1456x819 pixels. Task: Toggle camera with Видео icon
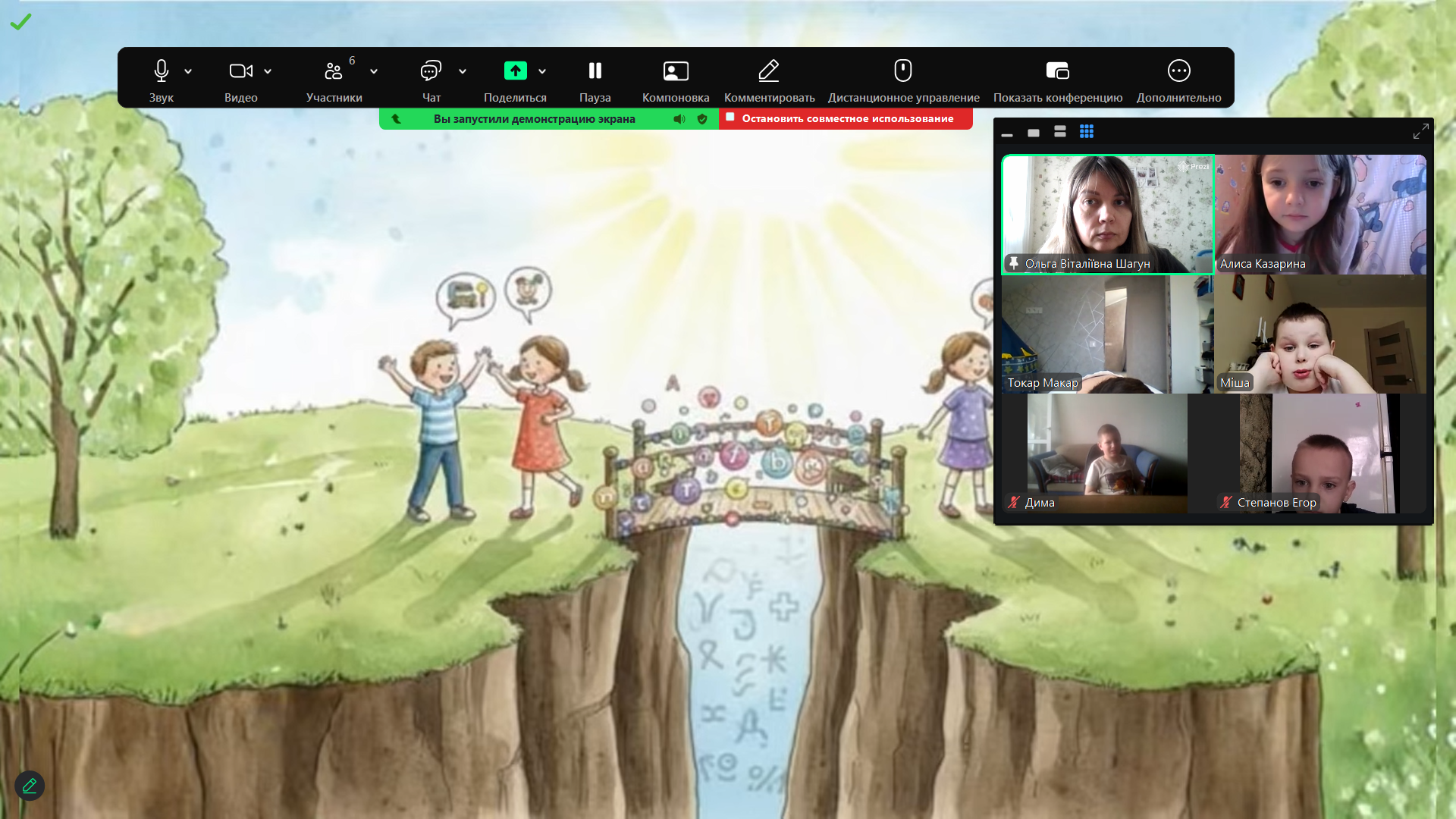pyautogui.click(x=240, y=71)
